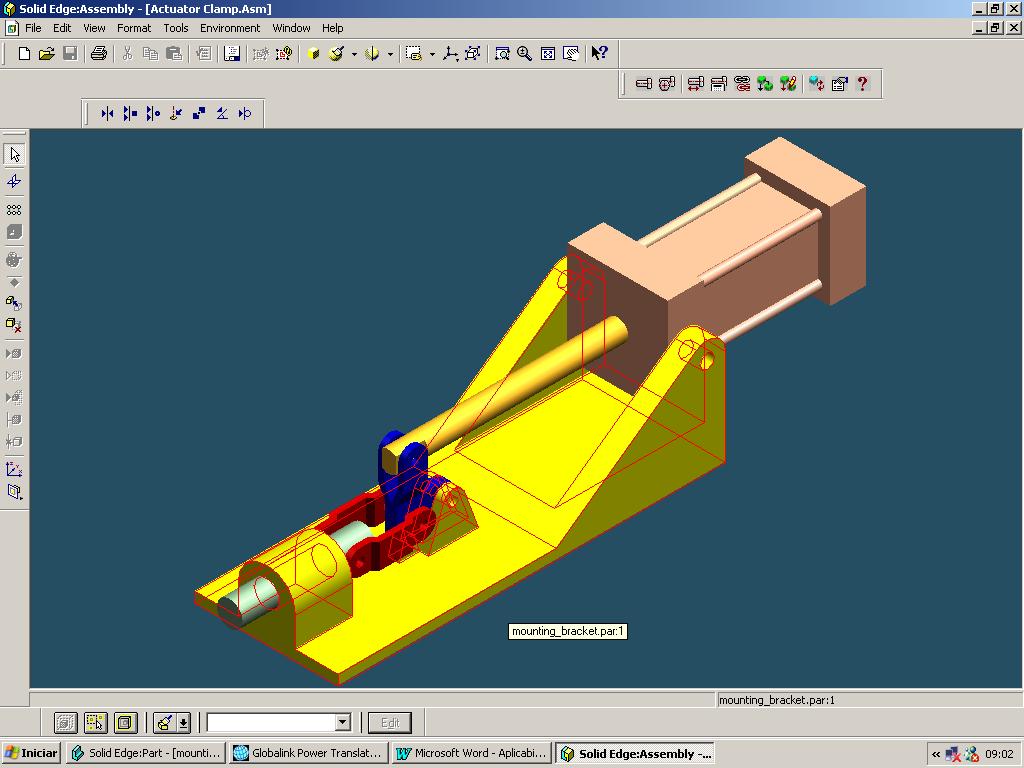1024x768 pixels.
Task: Open the EdgeBar panel icon
Action: point(232,54)
